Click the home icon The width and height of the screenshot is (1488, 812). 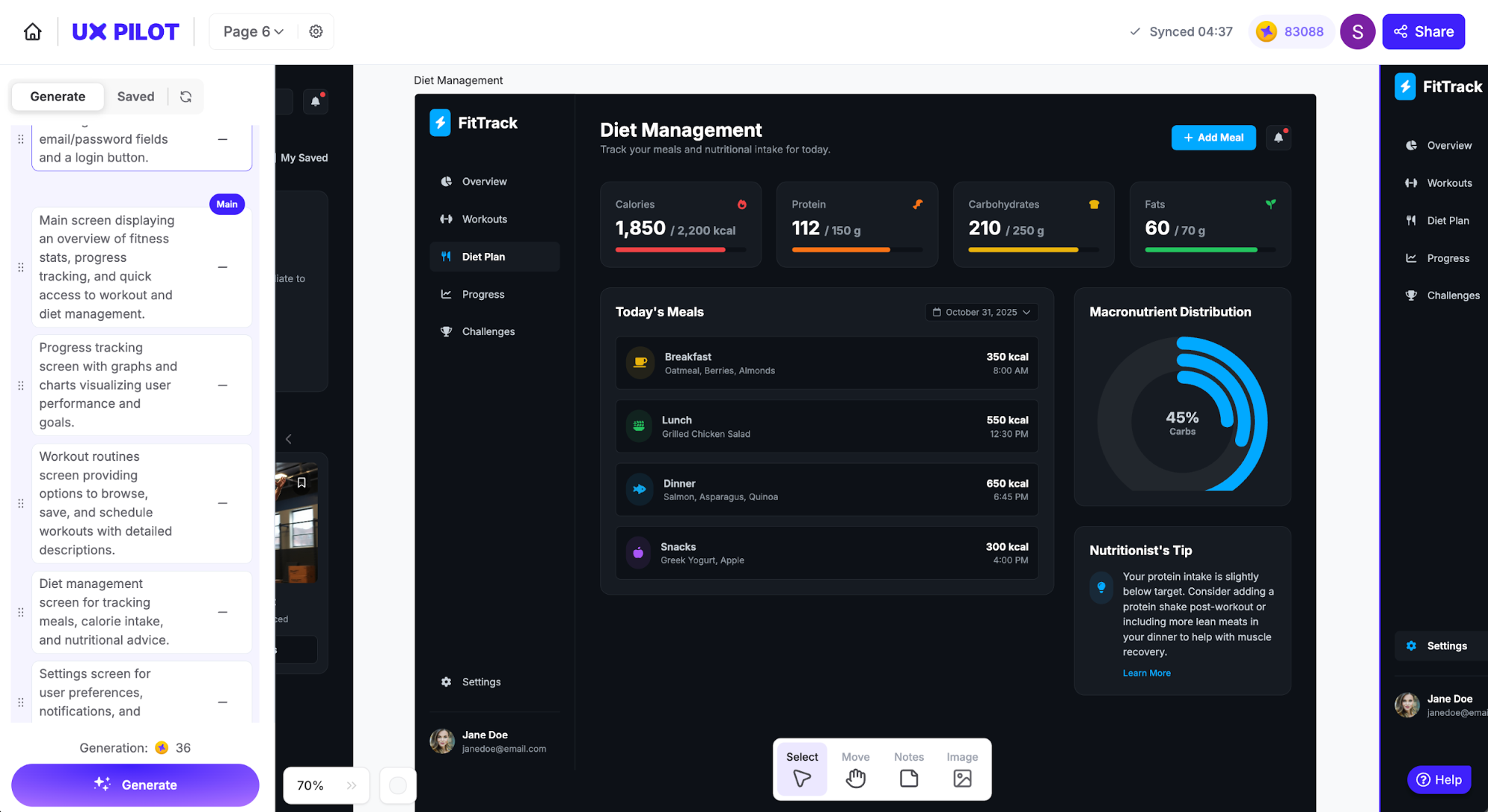point(32,32)
